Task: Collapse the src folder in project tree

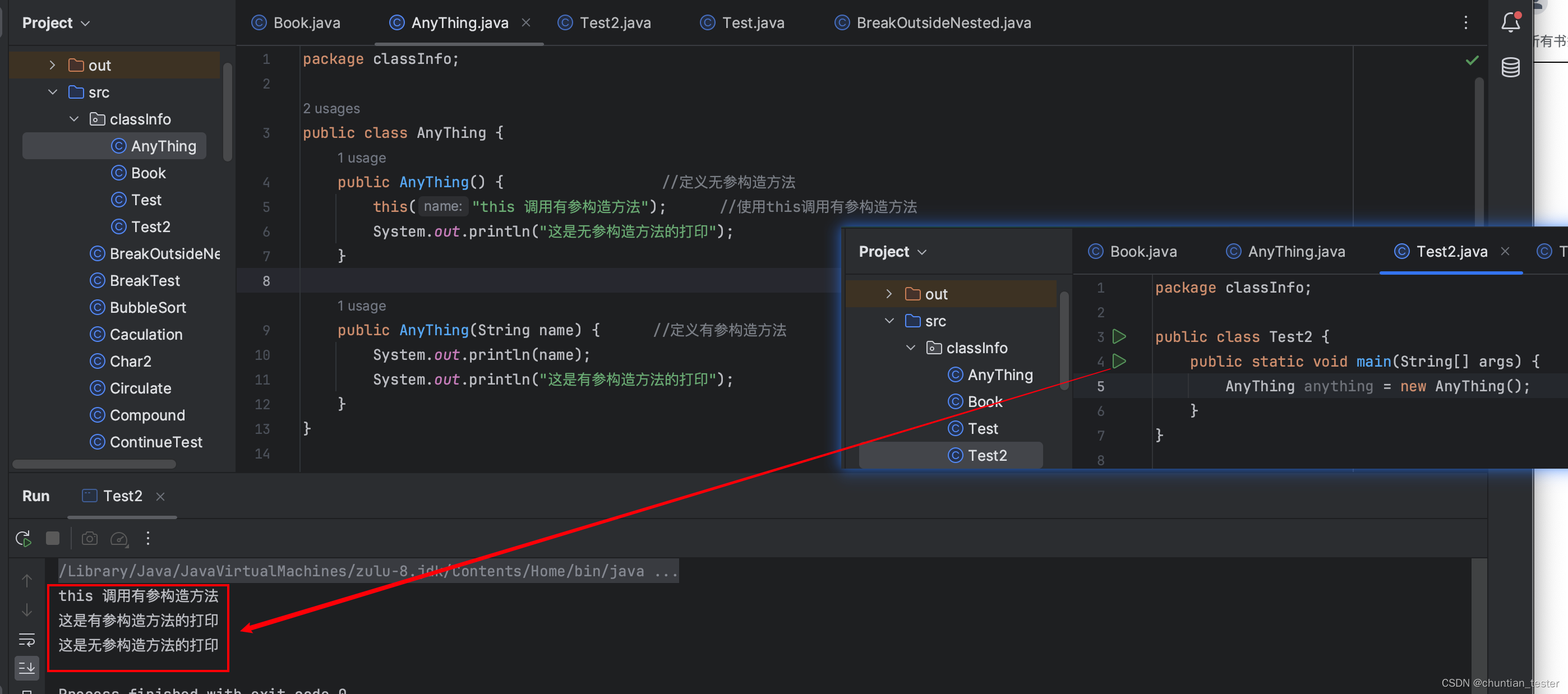Action: tap(52, 92)
